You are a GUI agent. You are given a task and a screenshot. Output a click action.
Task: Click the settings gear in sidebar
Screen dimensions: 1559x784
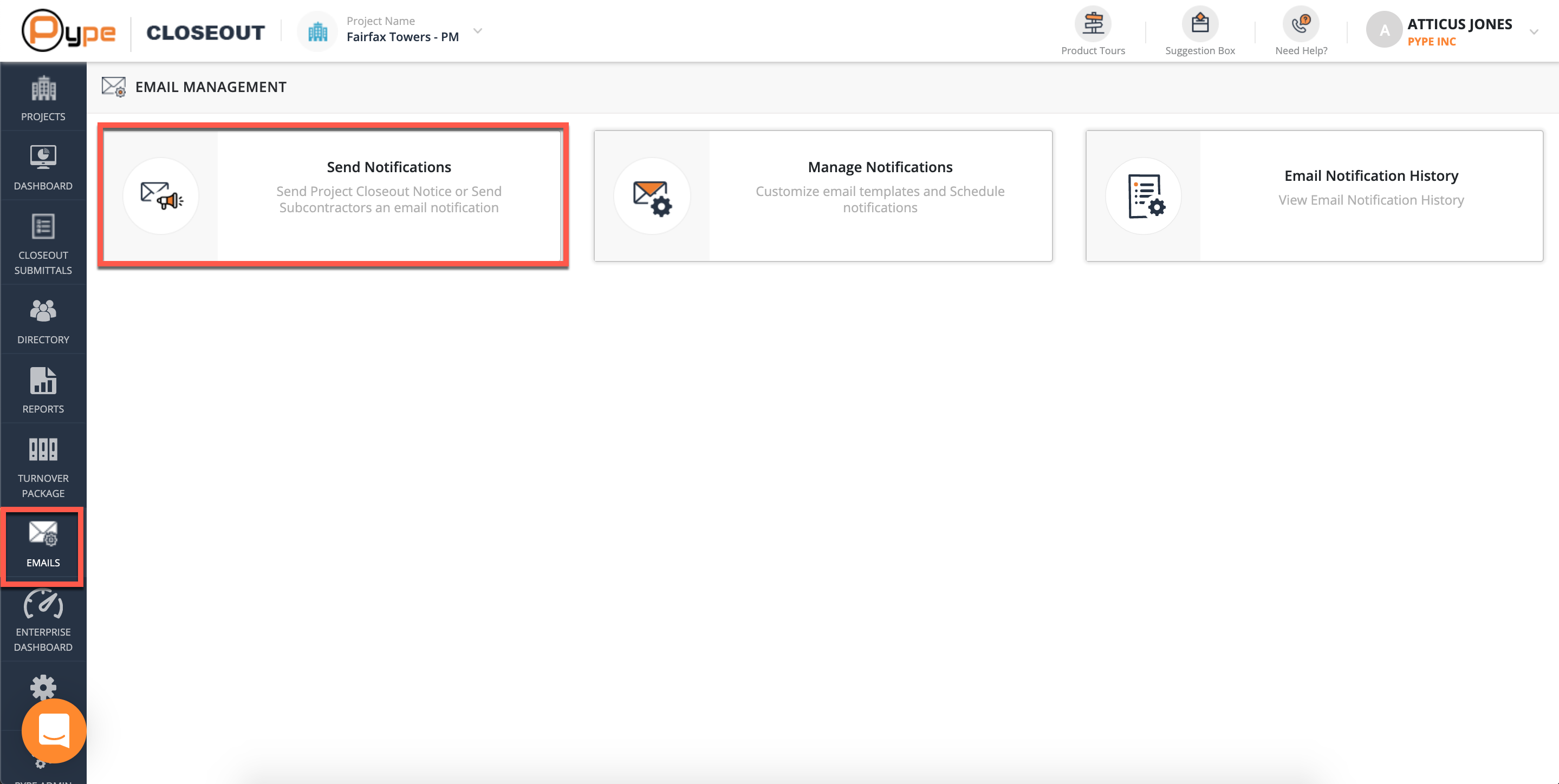[43, 686]
